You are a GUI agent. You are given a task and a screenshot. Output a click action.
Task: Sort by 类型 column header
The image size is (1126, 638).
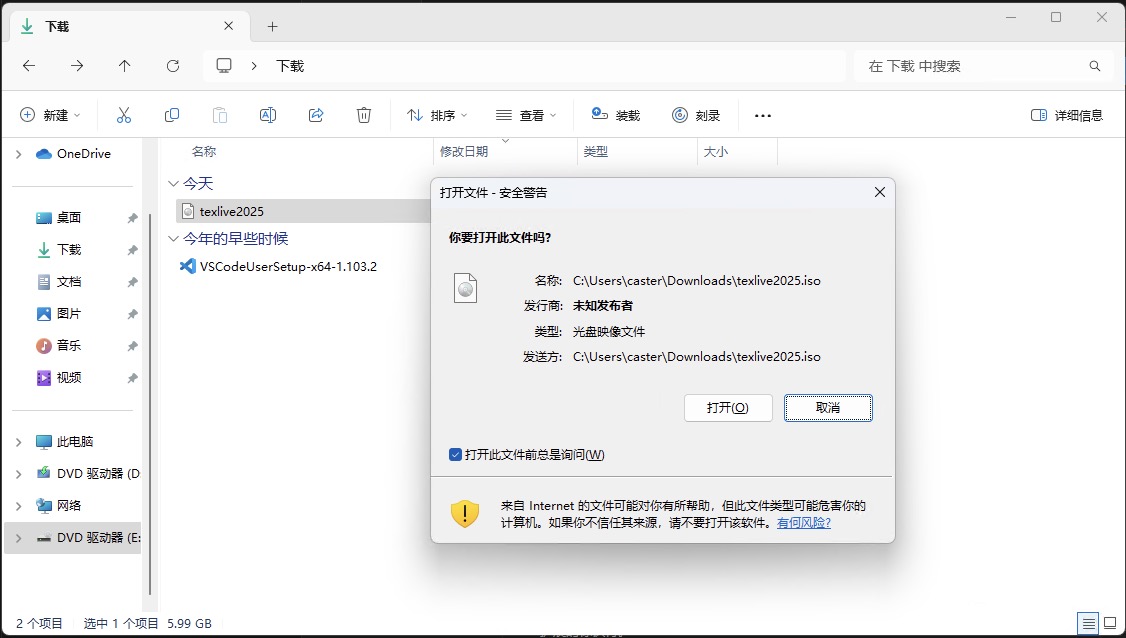coord(595,152)
